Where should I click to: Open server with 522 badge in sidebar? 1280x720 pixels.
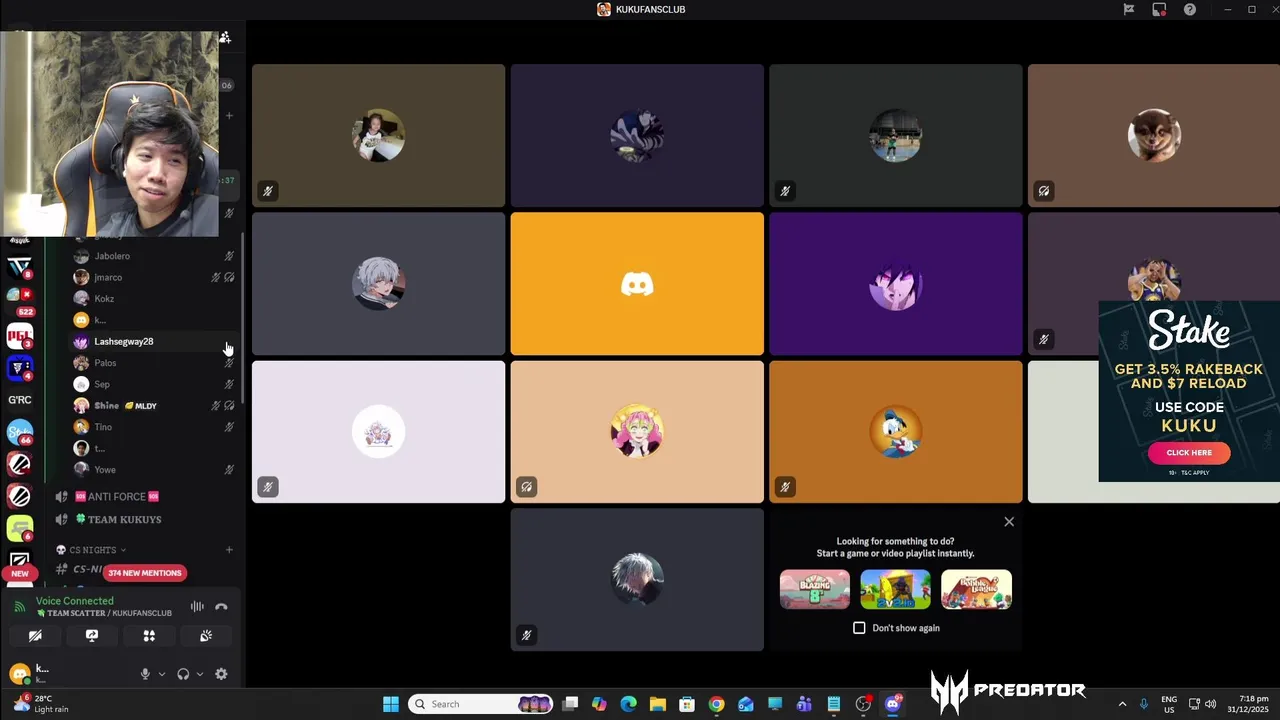point(19,300)
